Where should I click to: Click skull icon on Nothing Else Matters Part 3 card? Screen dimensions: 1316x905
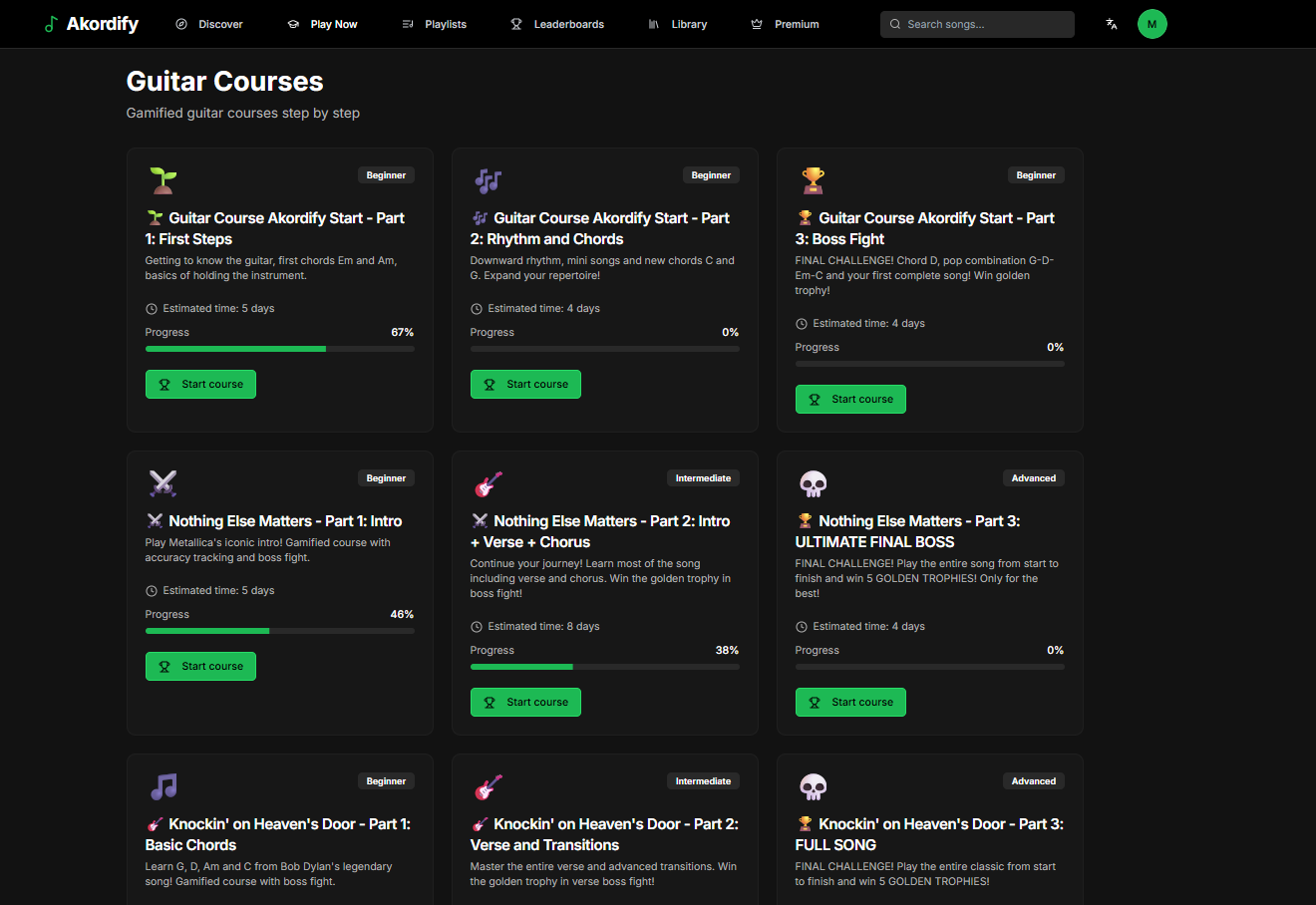(814, 483)
